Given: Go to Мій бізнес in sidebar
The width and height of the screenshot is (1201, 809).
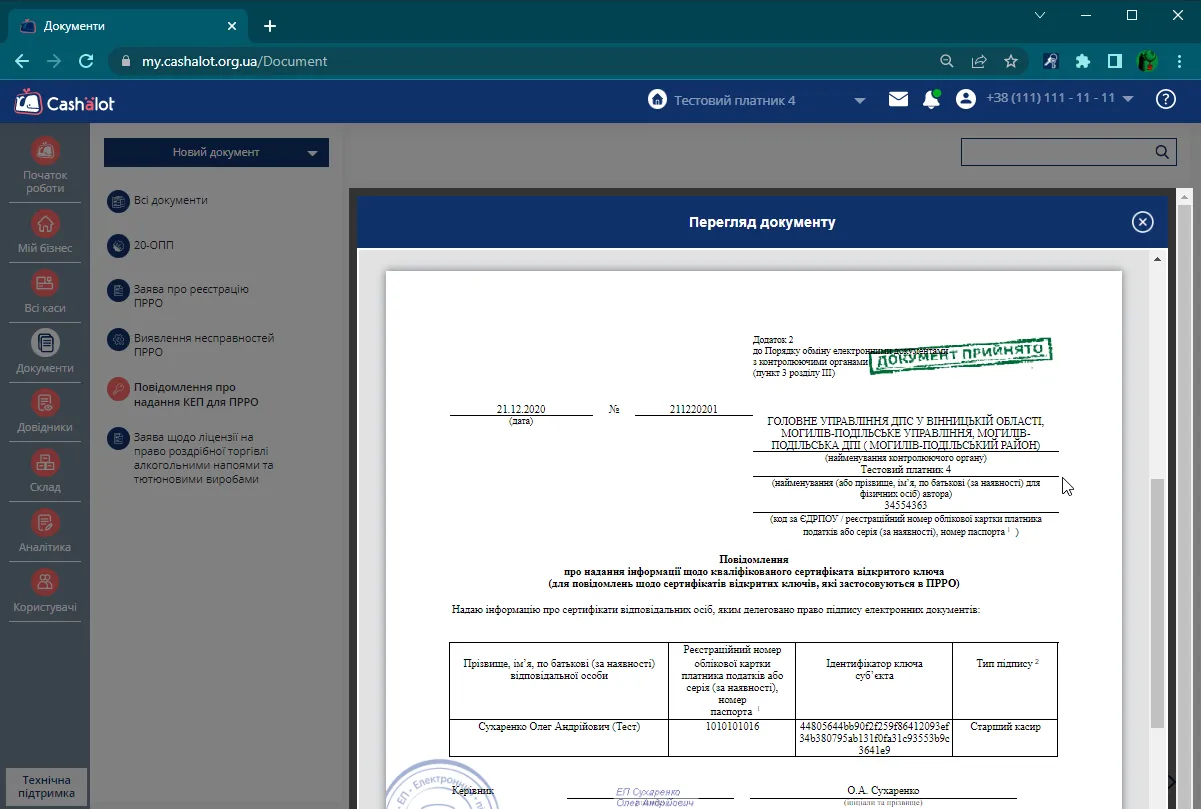Looking at the screenshot, I should (x=44, y=231).
